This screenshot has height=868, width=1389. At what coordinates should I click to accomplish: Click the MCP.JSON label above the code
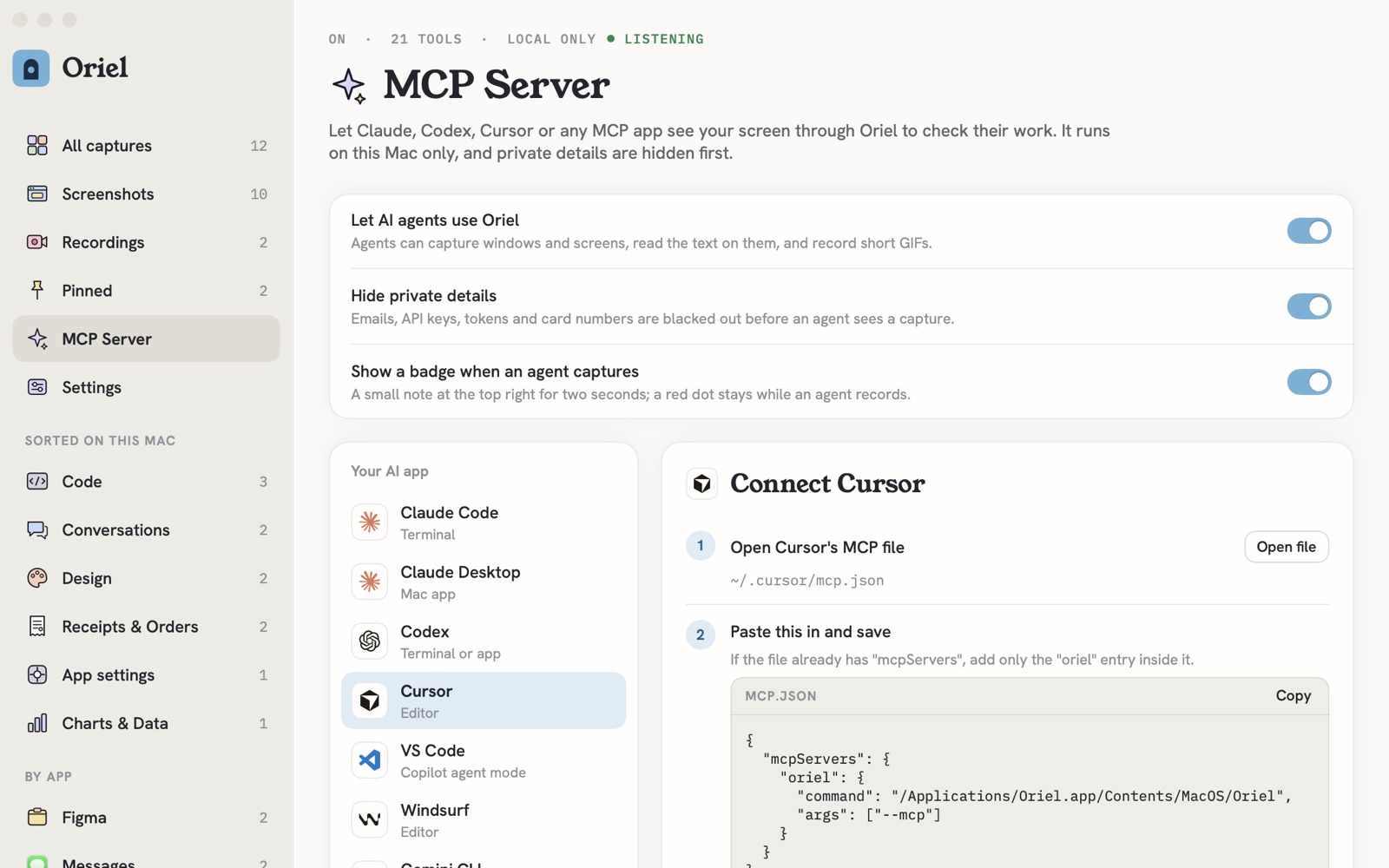point(780,695)
